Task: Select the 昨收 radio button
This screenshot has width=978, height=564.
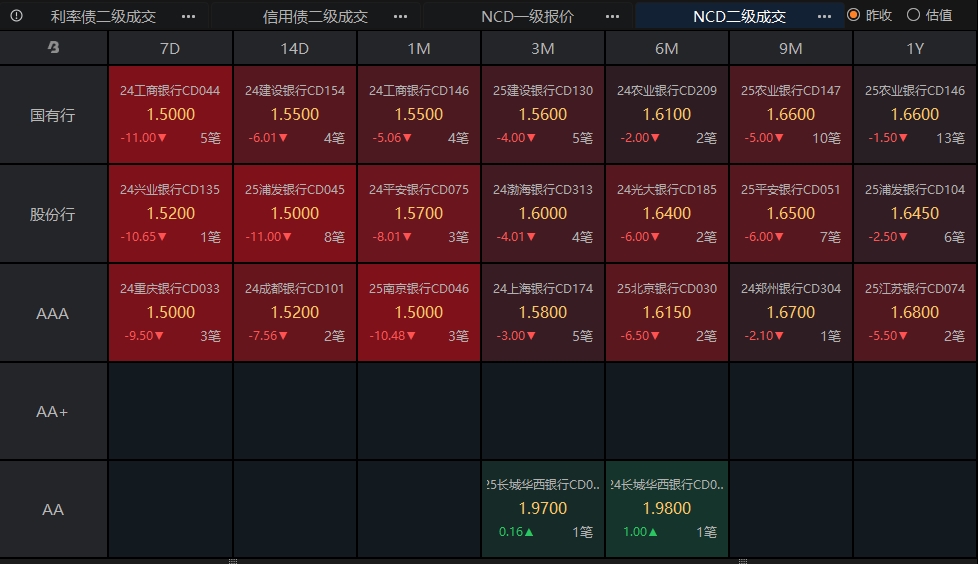Action: tap(853, 15)
